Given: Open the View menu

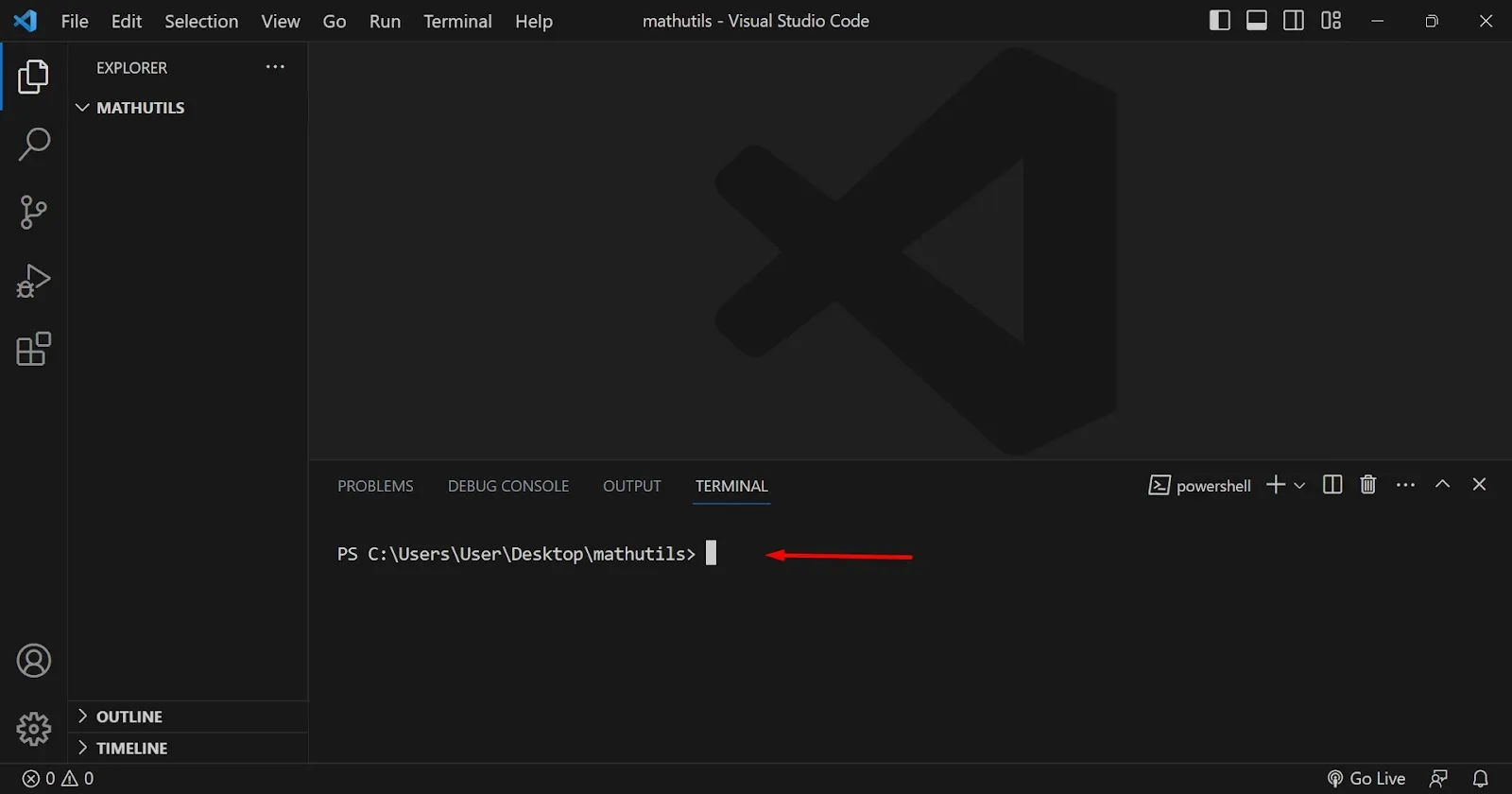Looking at the screenshot, I should tap(281, 21).
